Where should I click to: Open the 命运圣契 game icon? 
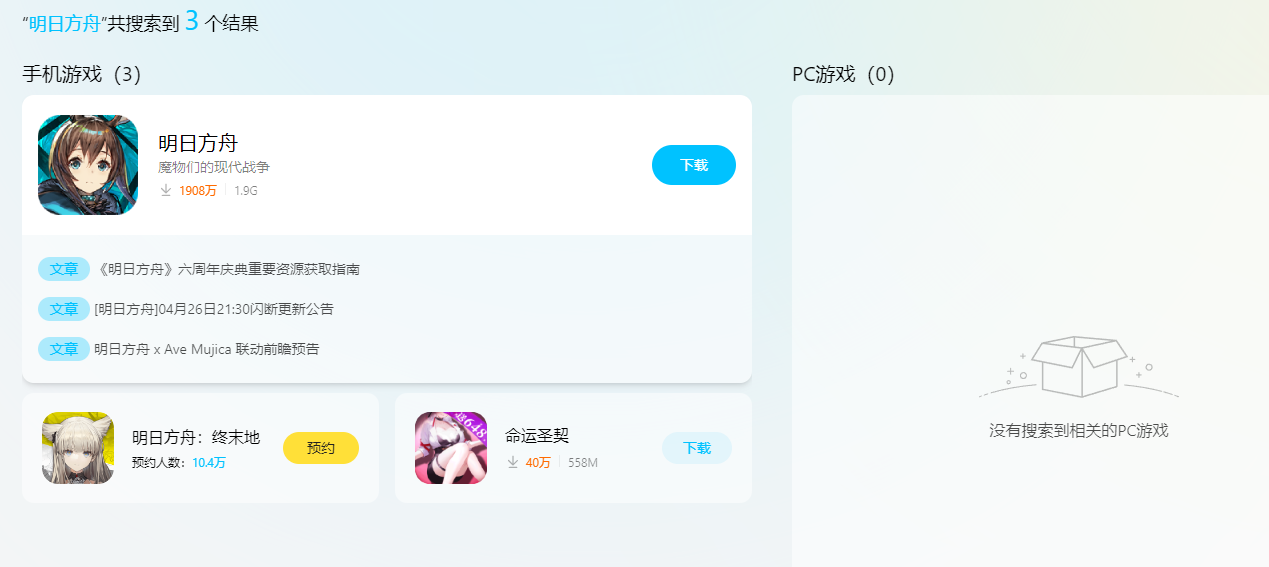tap(451, 448)
